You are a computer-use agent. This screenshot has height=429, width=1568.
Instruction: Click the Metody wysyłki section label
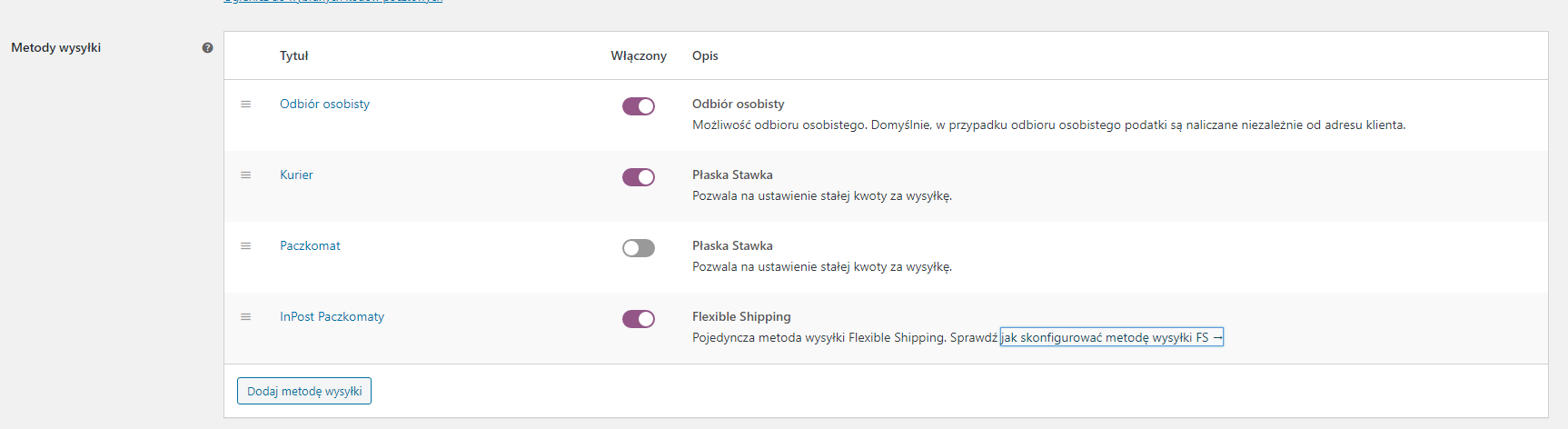pos(55,47)
